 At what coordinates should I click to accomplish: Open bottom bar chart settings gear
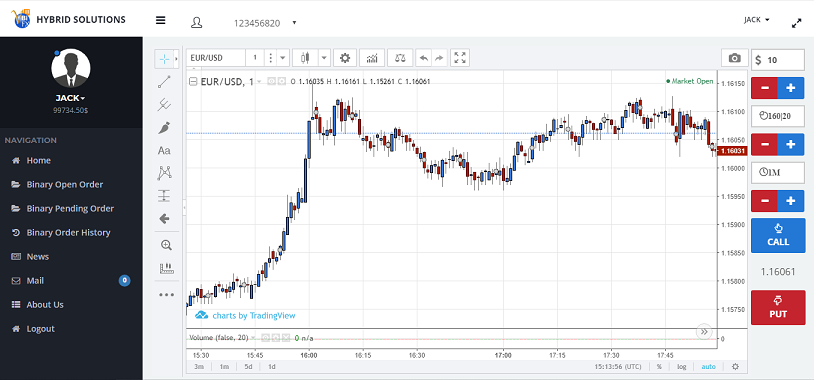coord(735,366)
